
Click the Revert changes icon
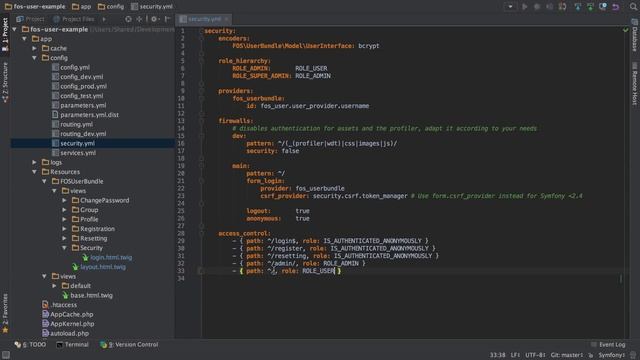(616, 7)
